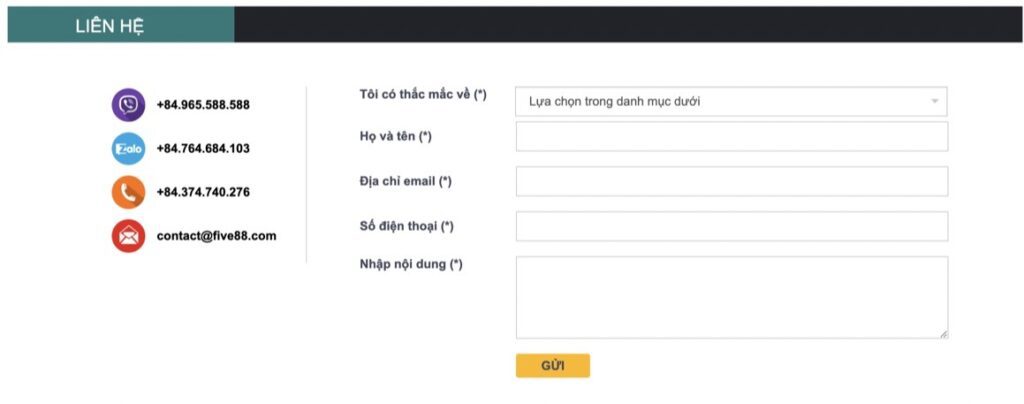The image size is (1024, 404).
Task: Click the 'Số điện thoại (*)' label
Action: coord(407,226)
